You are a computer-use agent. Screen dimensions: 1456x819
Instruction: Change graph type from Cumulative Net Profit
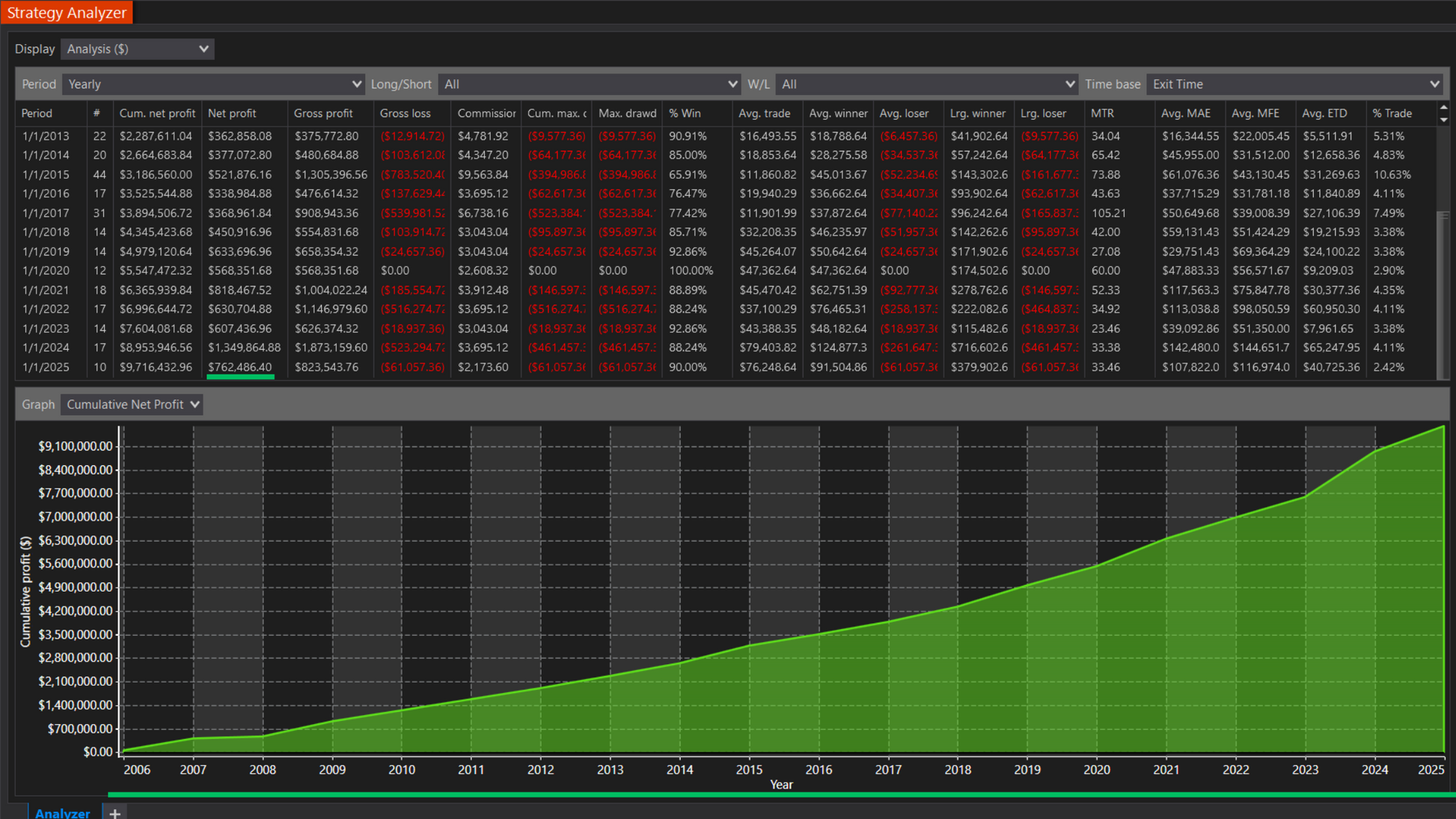pyautogui.click(x=132, y=405)
